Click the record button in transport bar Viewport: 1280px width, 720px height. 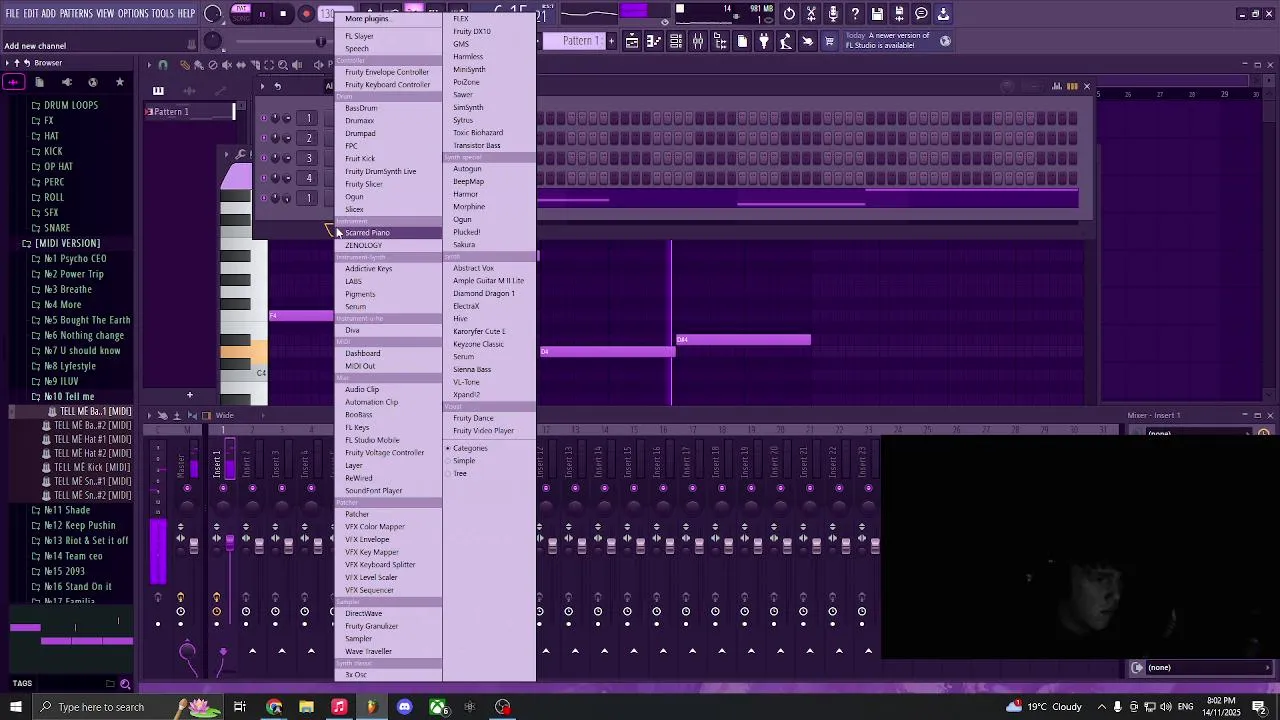tap(306, 14)
